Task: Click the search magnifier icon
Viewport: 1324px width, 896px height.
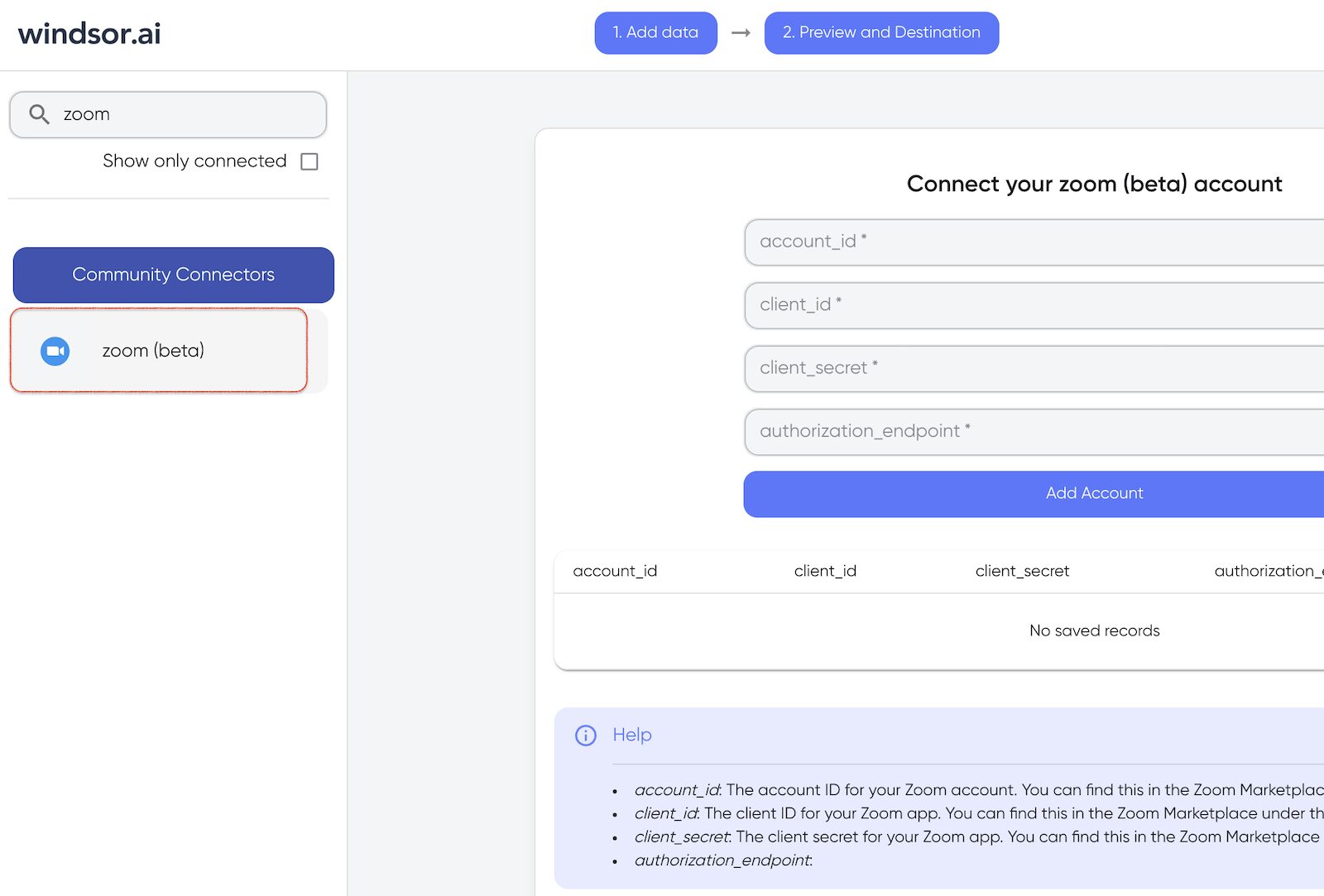Action: pyautogui.click(x=39, y=114)
